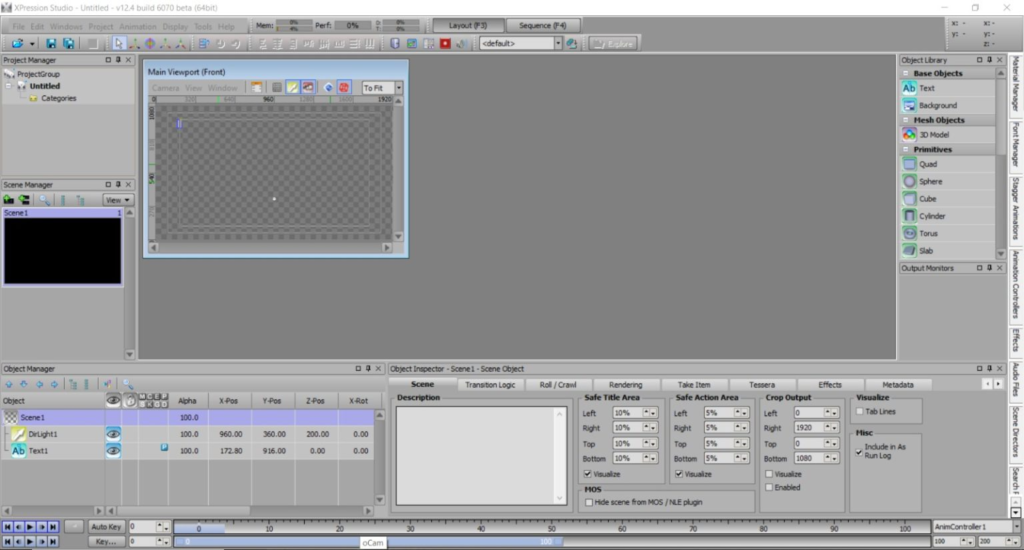This screenshot has height=550, width=1024.
Task: Select the arrow pointer tool
Action: click(118, 44)
